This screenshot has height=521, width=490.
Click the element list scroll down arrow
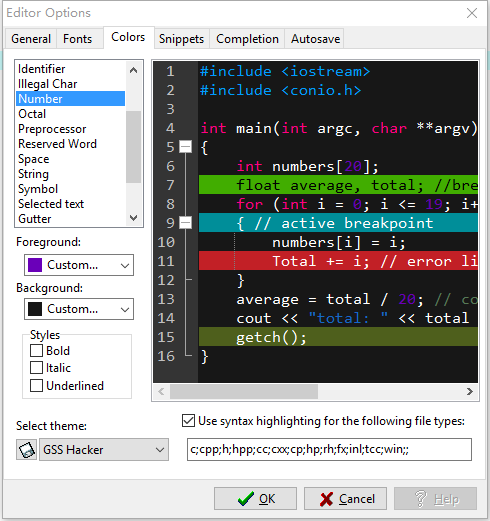(134, 218)
